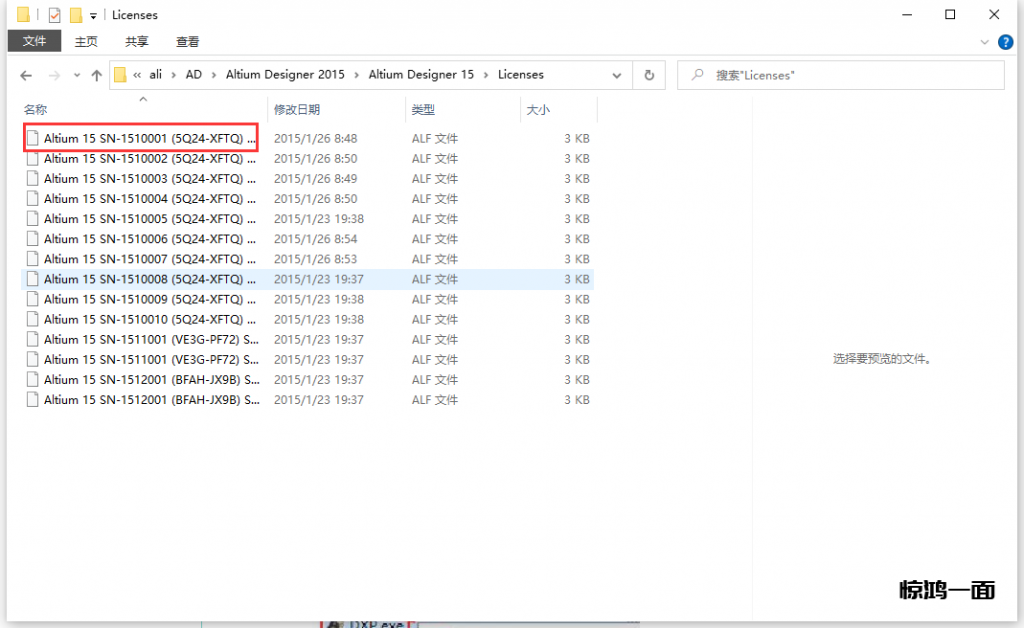This screenshot has width=1024, height=628.
Task: Click the Properties checkmark icon in title bar
Action: coord(54,15)
